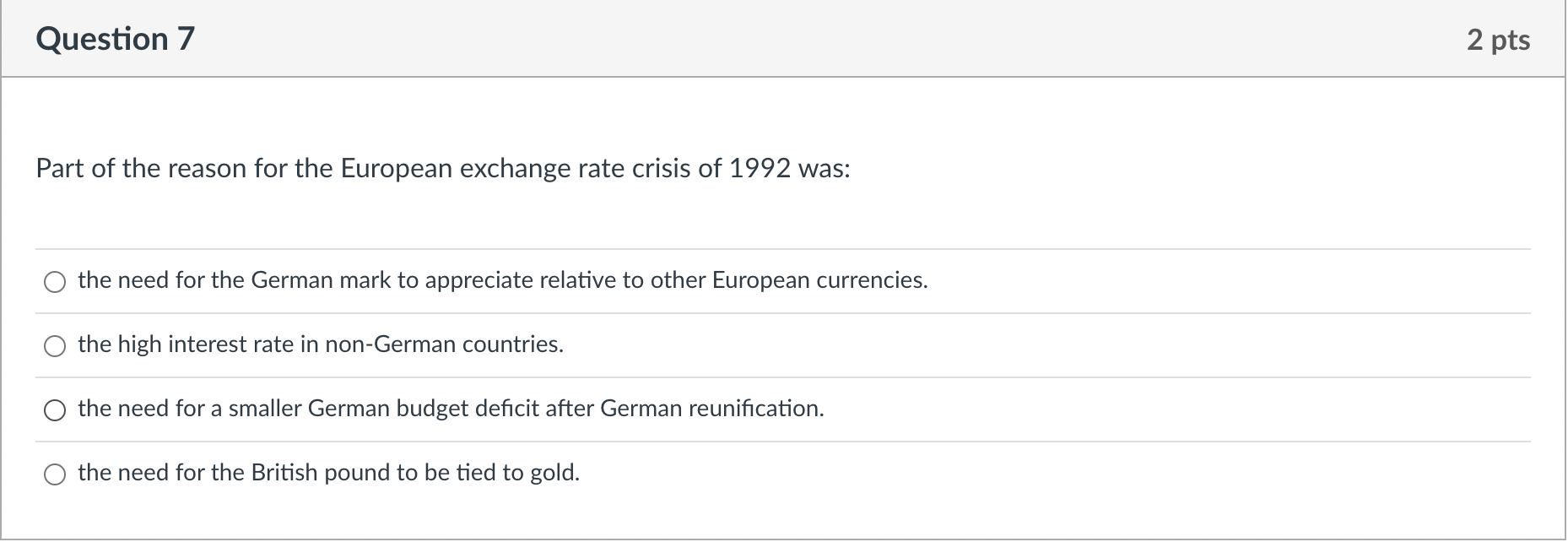Screen dimensions: 1568x542
Task: Select the radio button for German mark appreciation option
Action: [x=55, y=283]
